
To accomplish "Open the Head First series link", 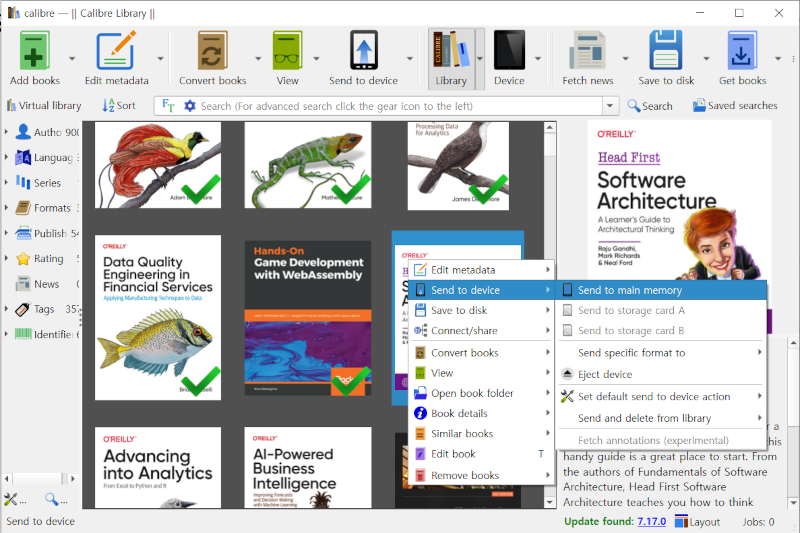I will (x=629, y=157).
